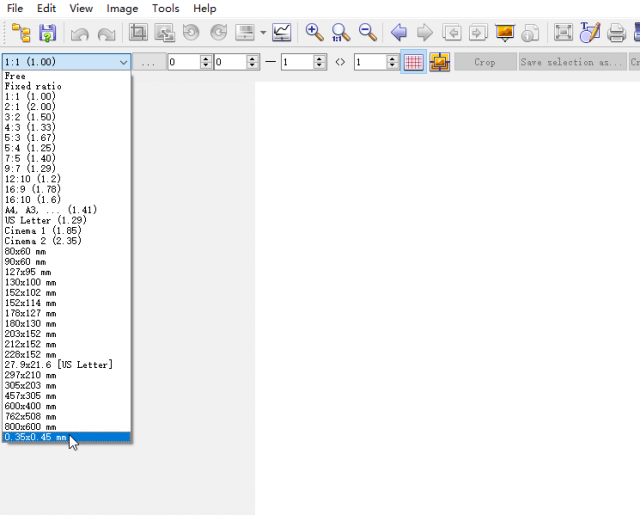Click the Crop button
Image resolution: width=640 pixels, height=515 pixels.
click(x=484, y=62)
